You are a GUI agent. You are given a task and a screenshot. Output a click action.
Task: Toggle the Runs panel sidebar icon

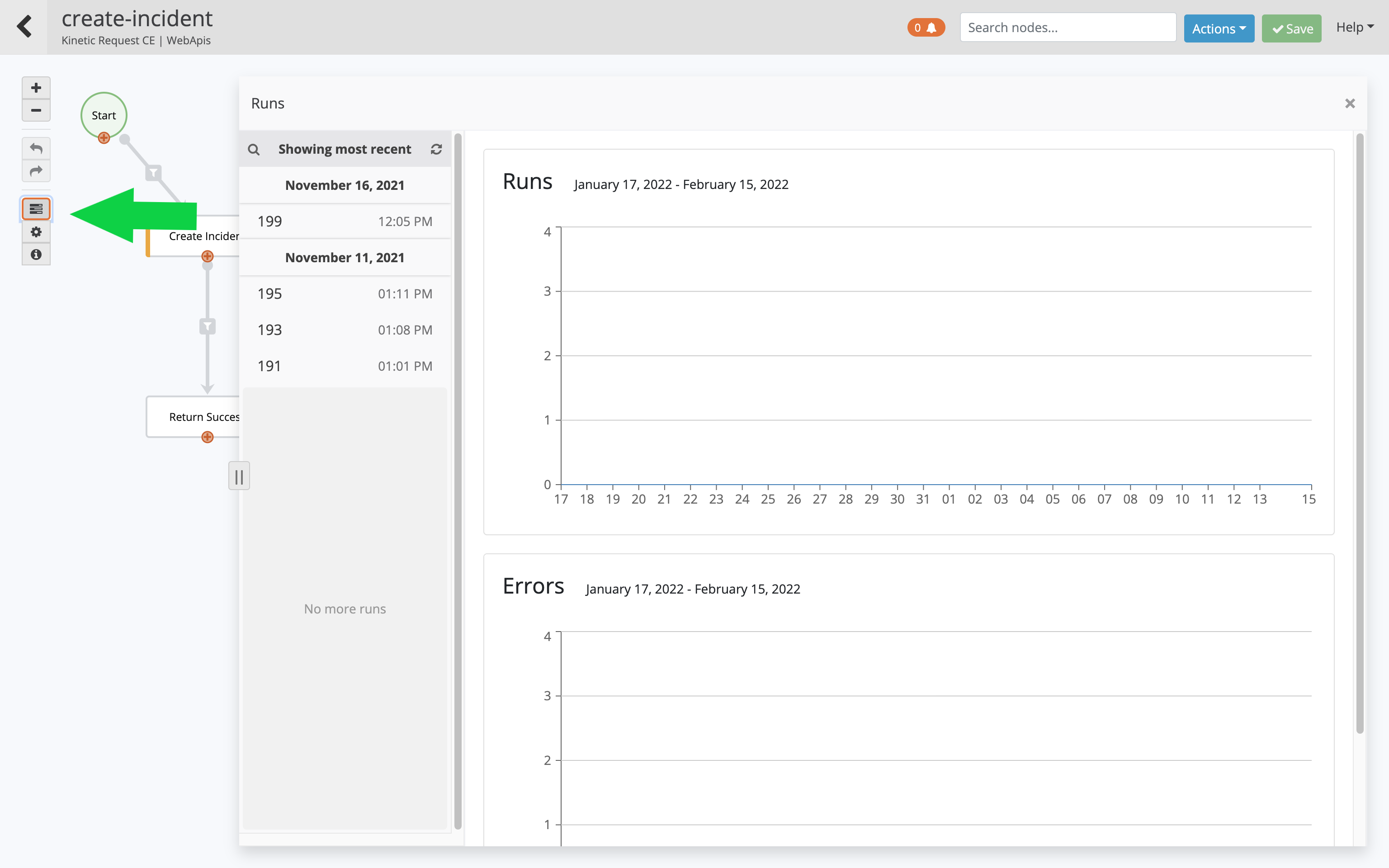(x=36, y=209)
